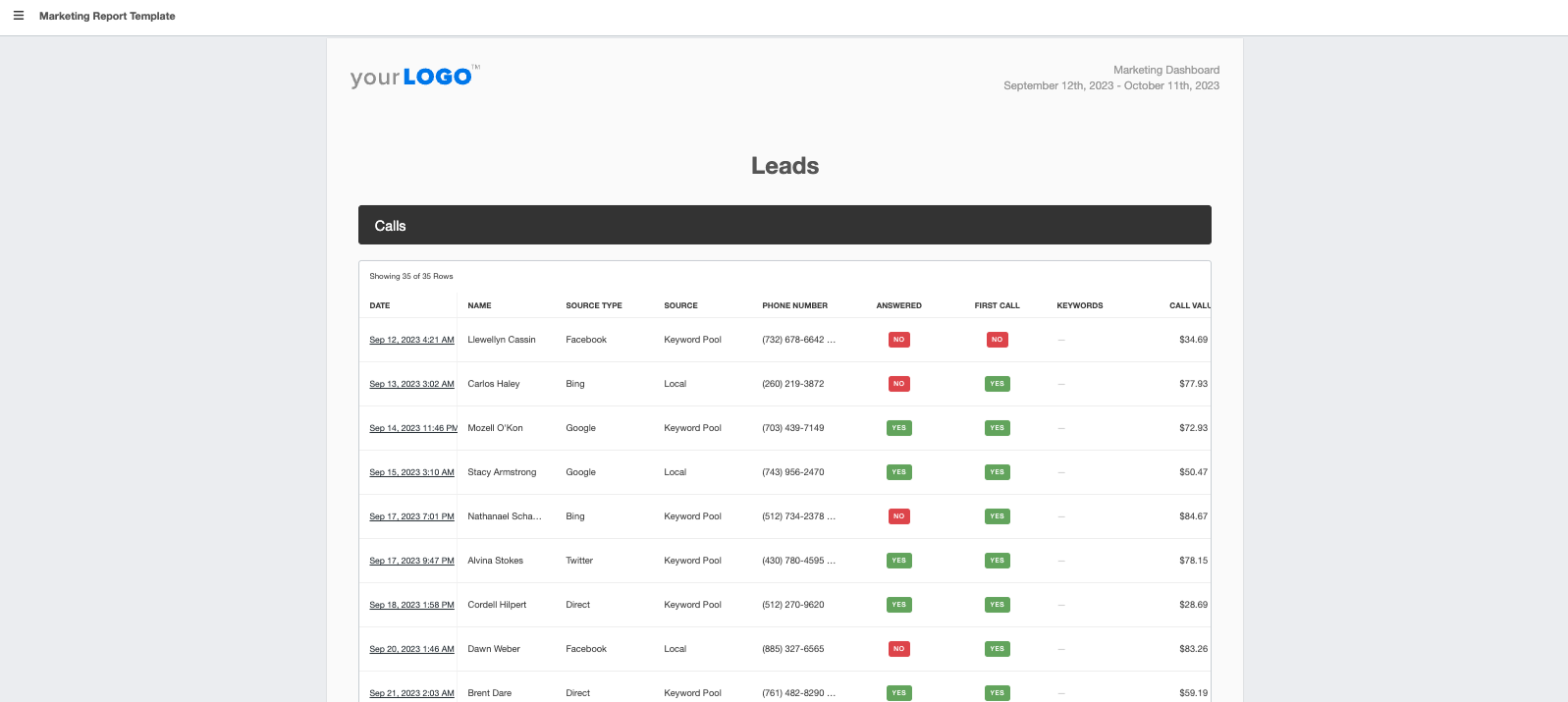Click phone number (703) 439-7149

point(793,428)
